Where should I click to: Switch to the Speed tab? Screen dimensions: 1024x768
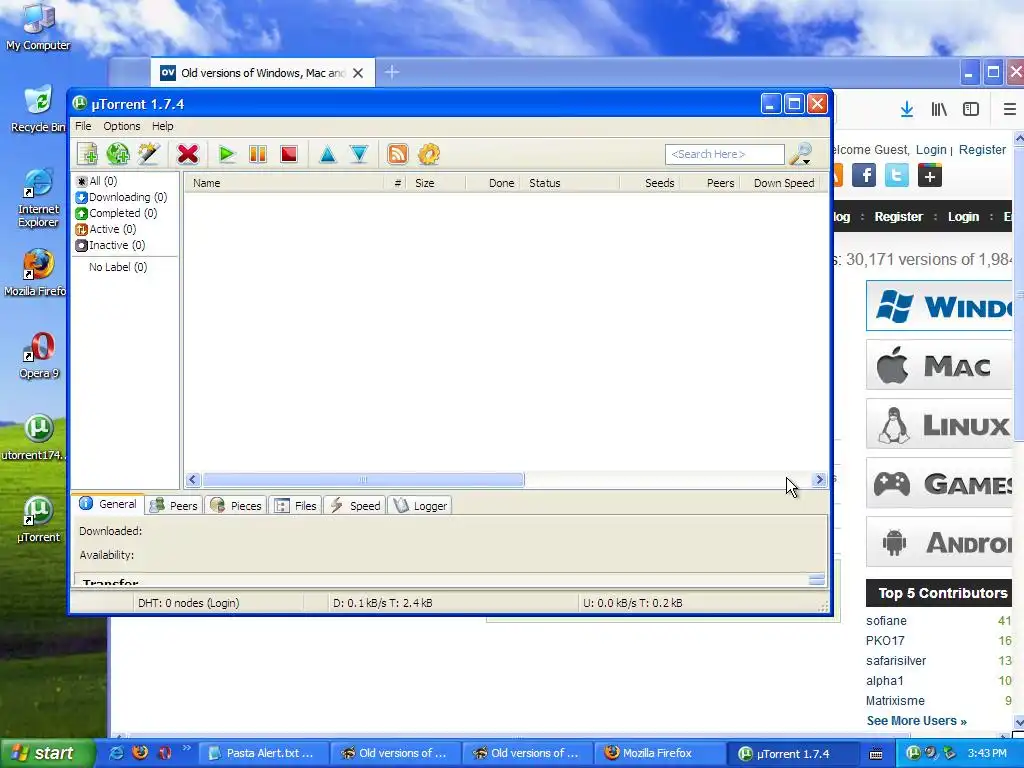pos(355,505)
